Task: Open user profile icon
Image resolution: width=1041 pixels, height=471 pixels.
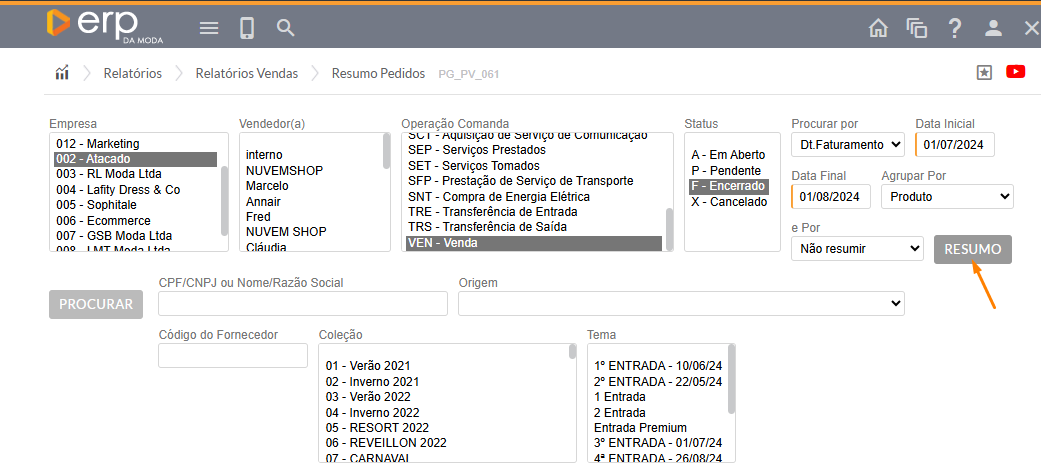Action: pos(993,28)
